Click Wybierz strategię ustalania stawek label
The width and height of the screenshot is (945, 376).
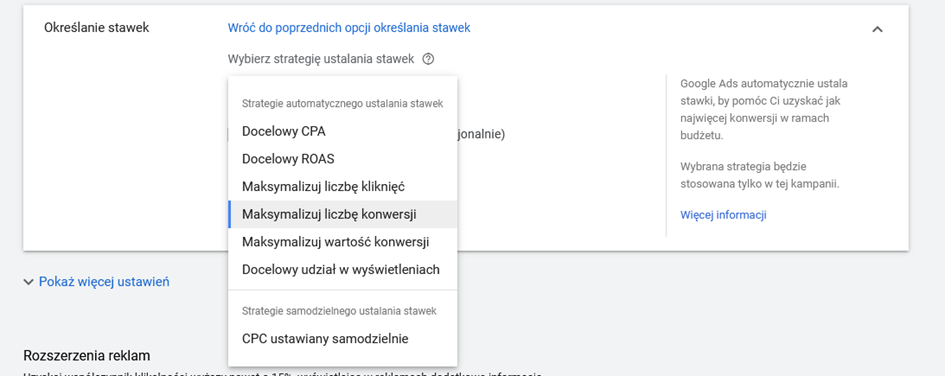click(x=321, y=59)
